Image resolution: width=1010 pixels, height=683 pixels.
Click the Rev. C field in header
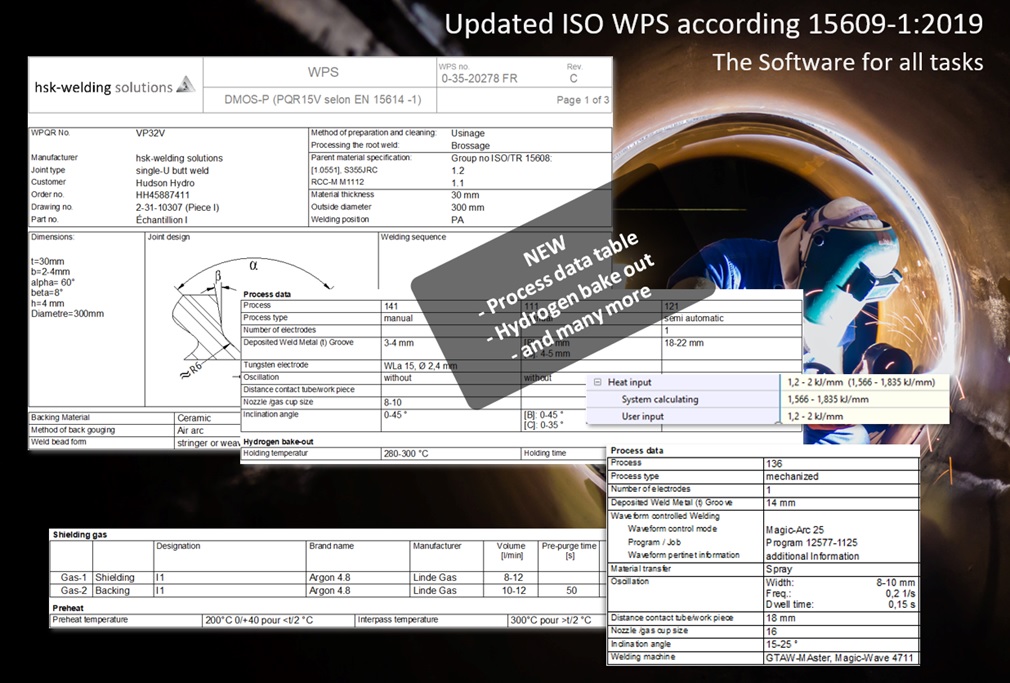573,77
